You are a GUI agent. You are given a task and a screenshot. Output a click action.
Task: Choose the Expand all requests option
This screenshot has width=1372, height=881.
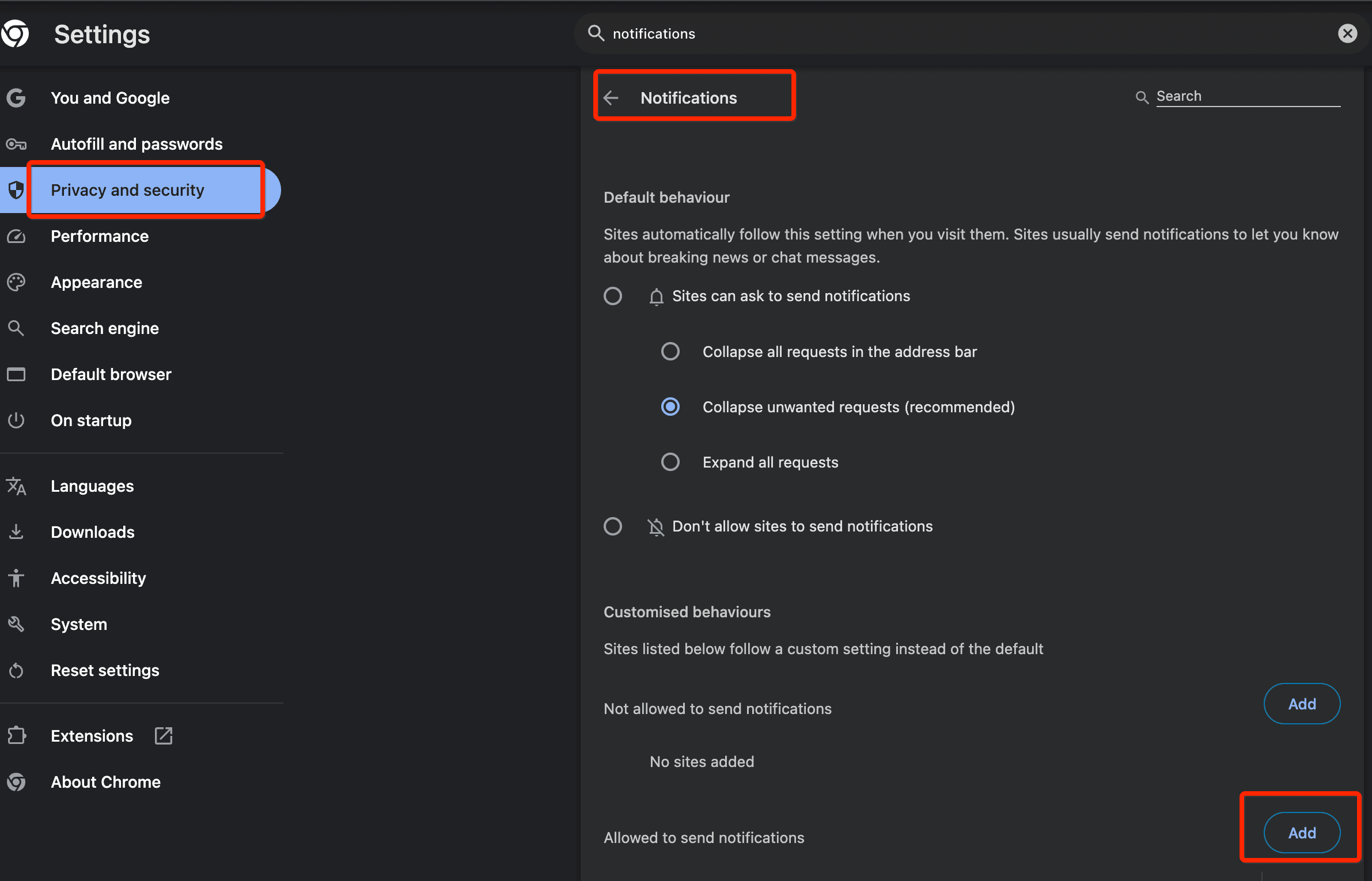point(670,462)
